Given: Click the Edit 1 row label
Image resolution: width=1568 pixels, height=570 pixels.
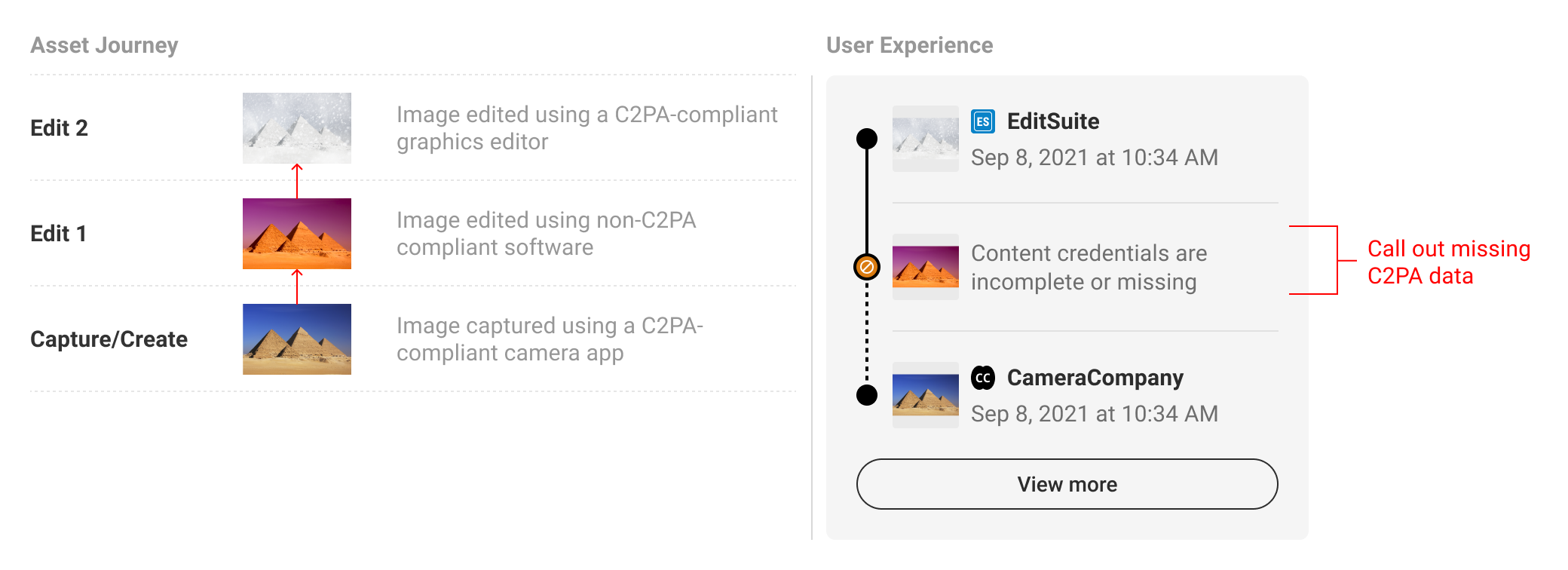Looking at the screenshot, I should click(x=58, y=234).
